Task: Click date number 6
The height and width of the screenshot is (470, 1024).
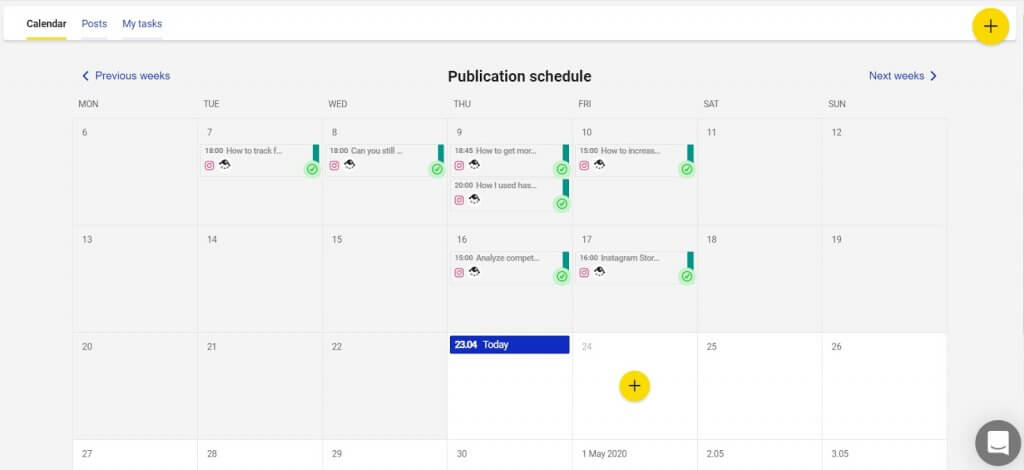Action: (x=84, y=133)
